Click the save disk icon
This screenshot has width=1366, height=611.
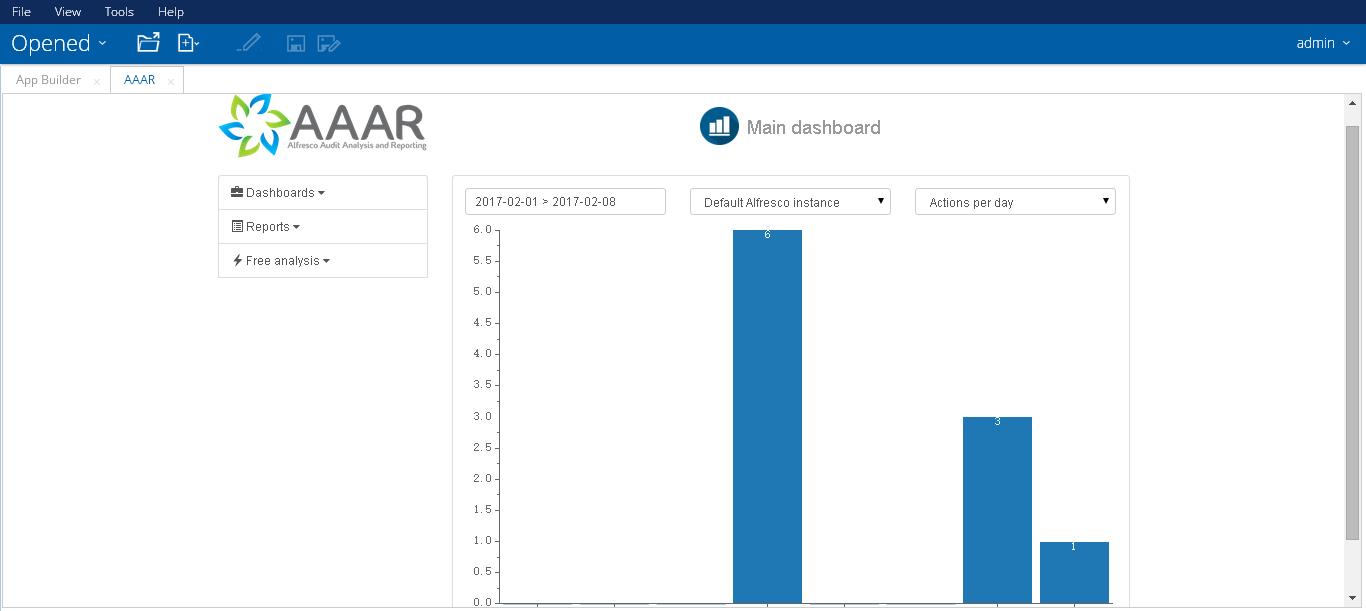pyautogui.click(x=296, y=43)
